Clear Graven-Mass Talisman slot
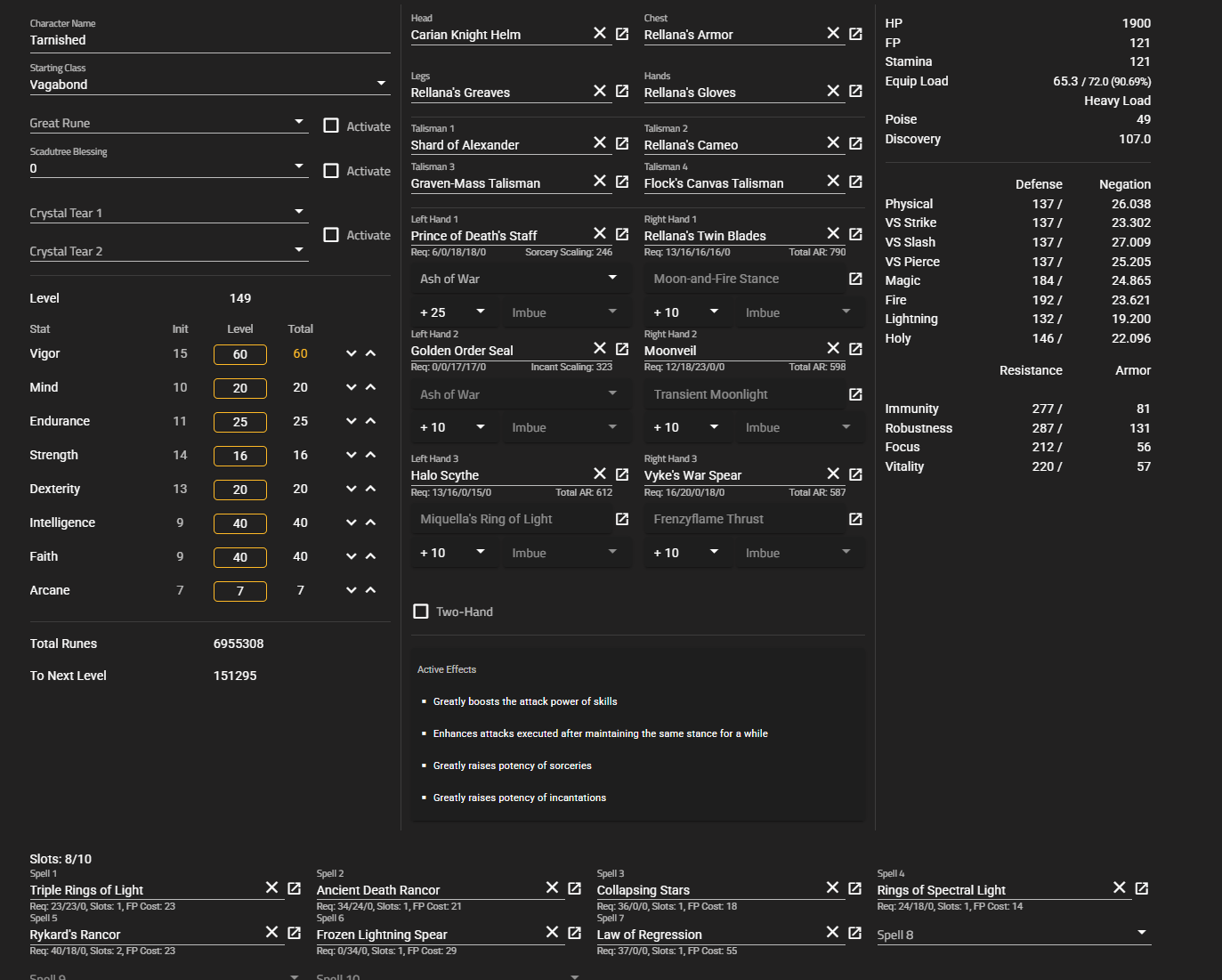1222x980 pixels. point(600,181)
